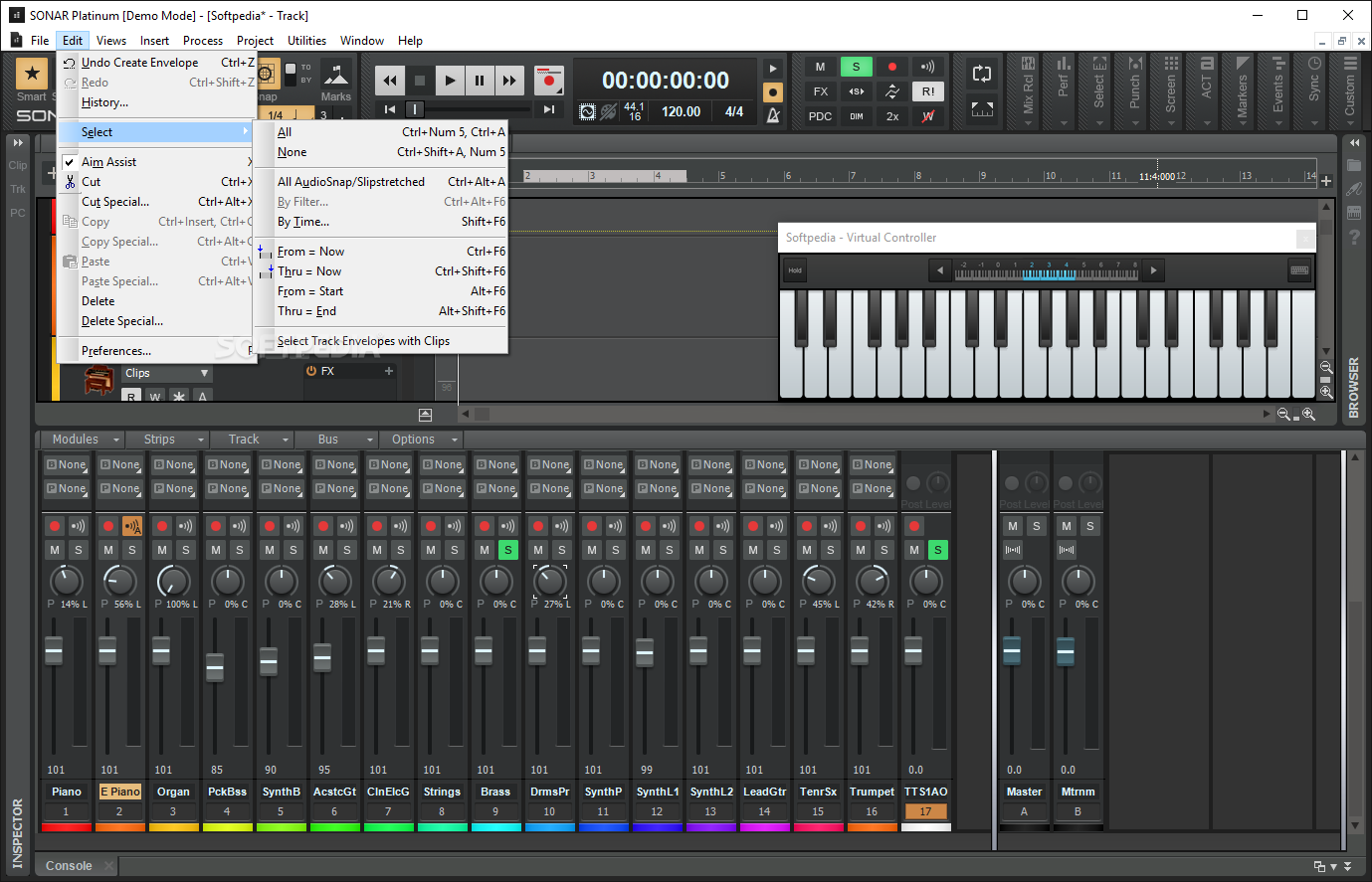
Task: Click the PckBss volume fader
Action: pyautogui.click(x=215, y=667)
